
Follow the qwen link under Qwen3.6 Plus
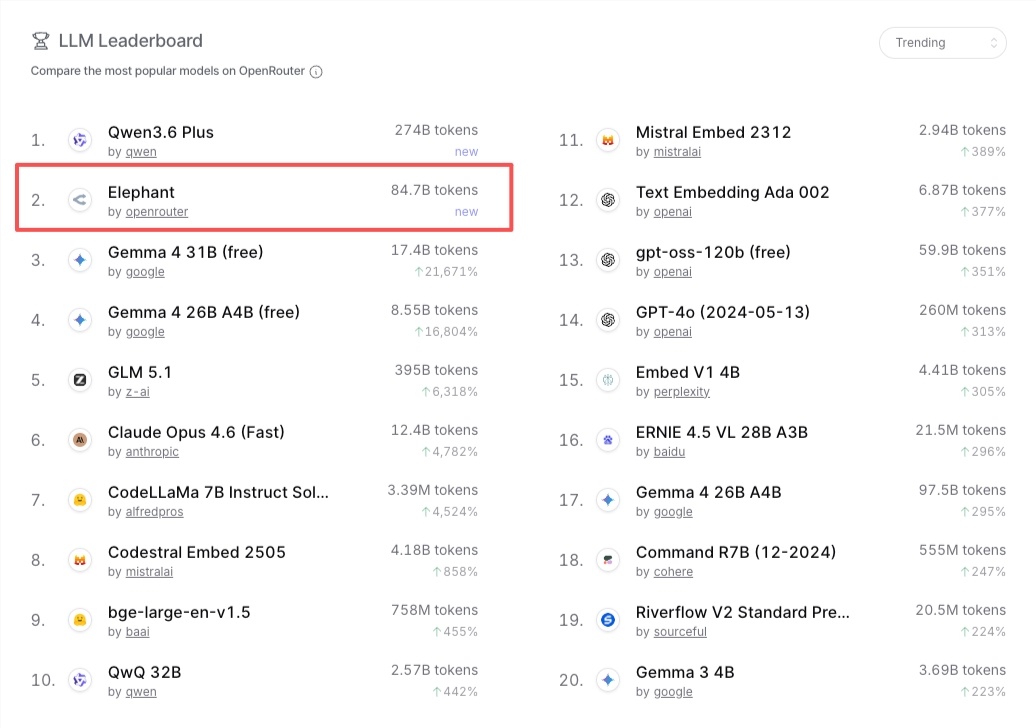[x=140, y=152]
